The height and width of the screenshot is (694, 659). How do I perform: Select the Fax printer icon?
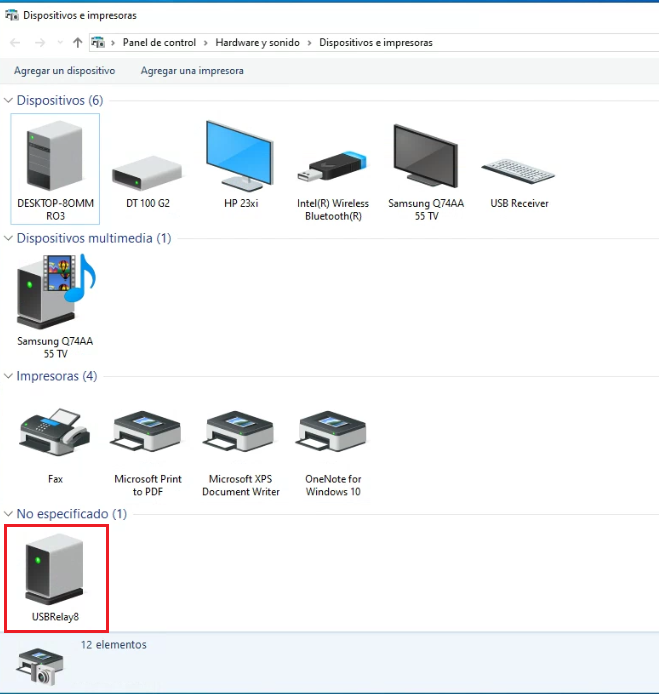click(55, 432)
